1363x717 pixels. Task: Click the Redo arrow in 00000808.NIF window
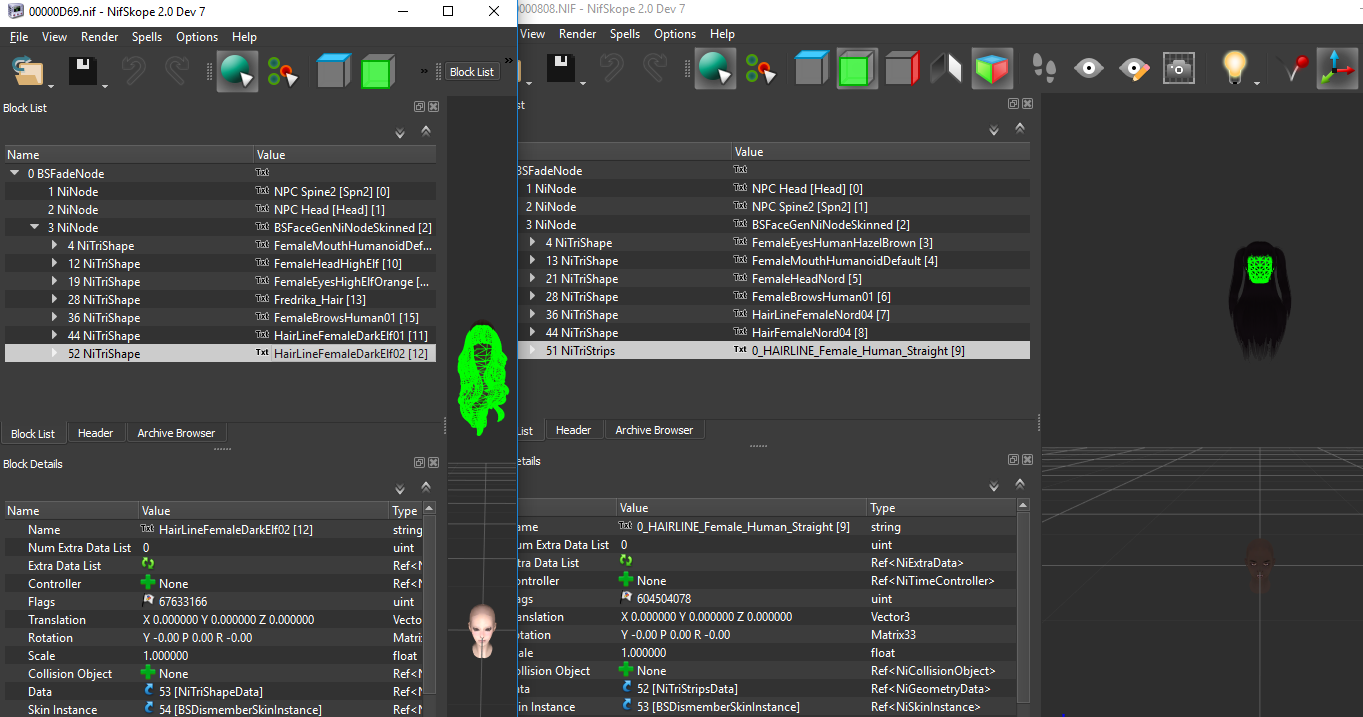coord(655,68)
